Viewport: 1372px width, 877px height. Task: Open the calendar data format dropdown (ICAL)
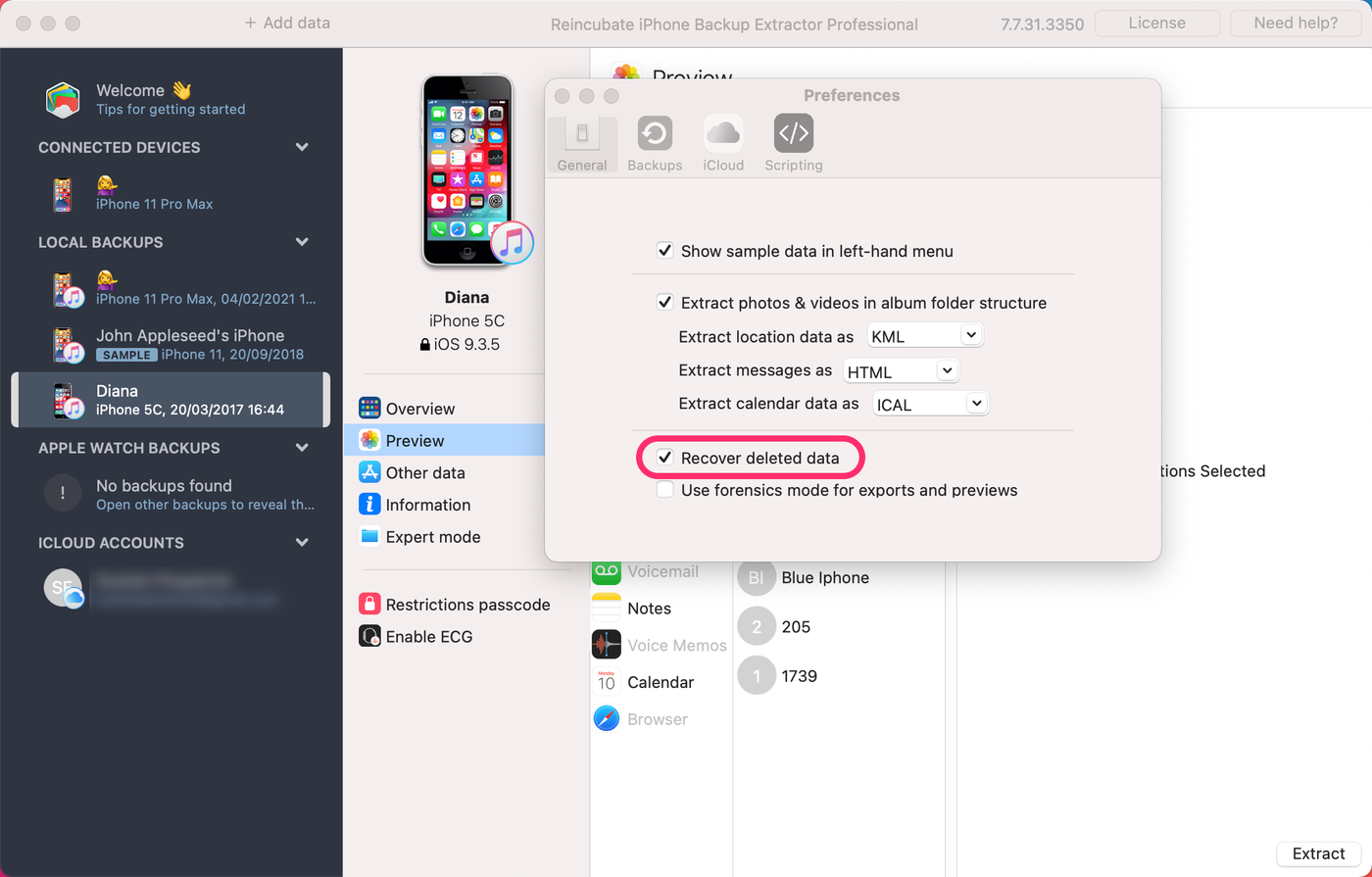(x=931, y=404)
